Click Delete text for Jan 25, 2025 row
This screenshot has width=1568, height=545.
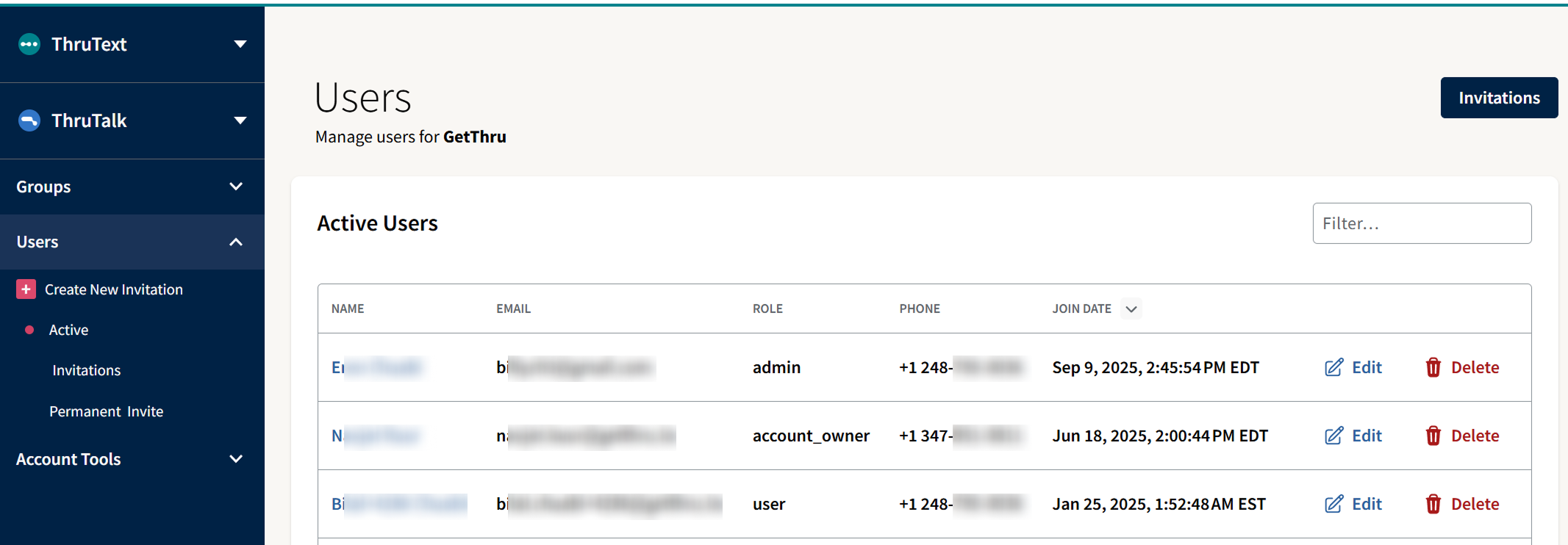(x=1475, y=504)
